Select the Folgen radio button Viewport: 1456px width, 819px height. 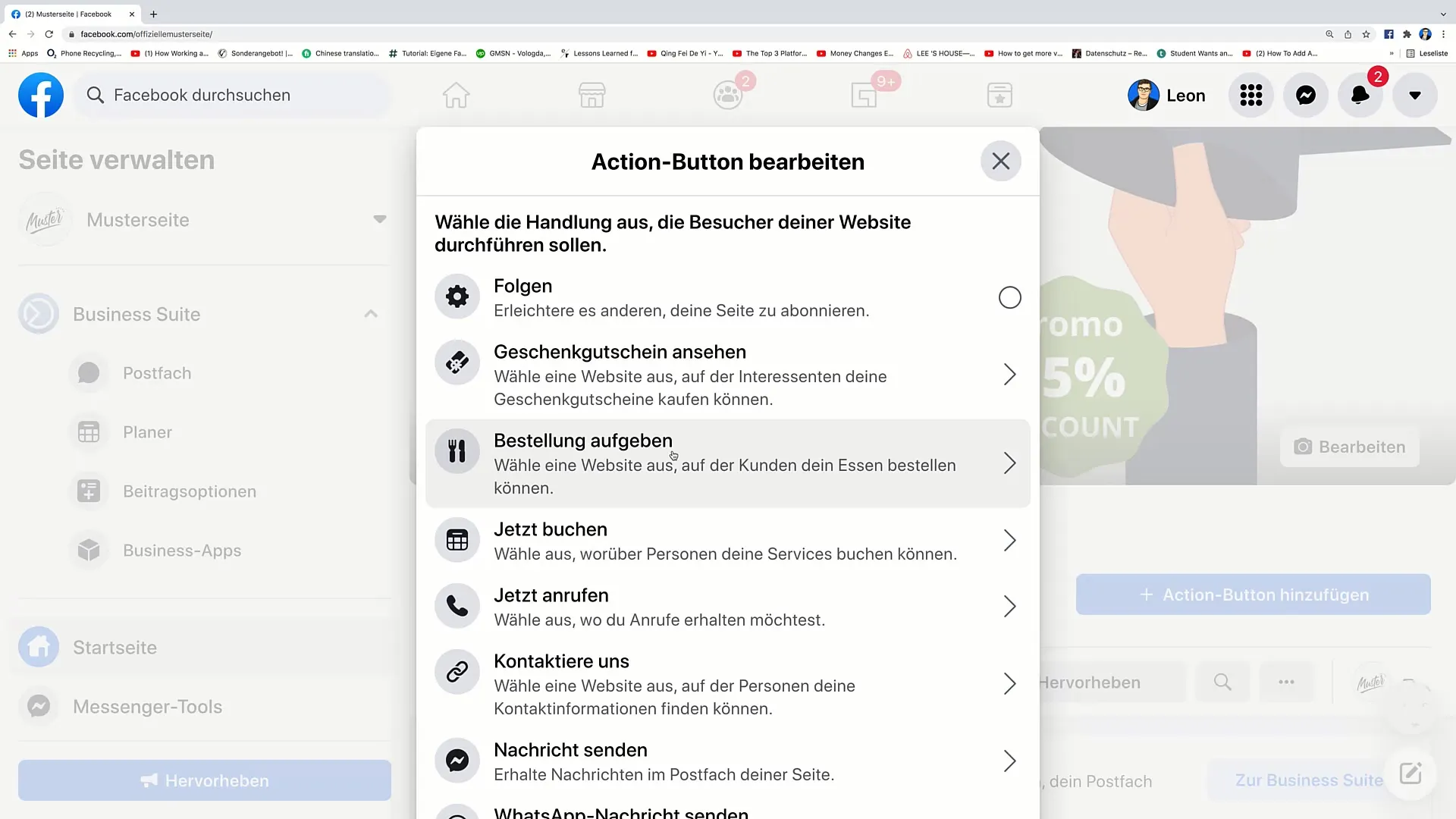point(1009,297)
